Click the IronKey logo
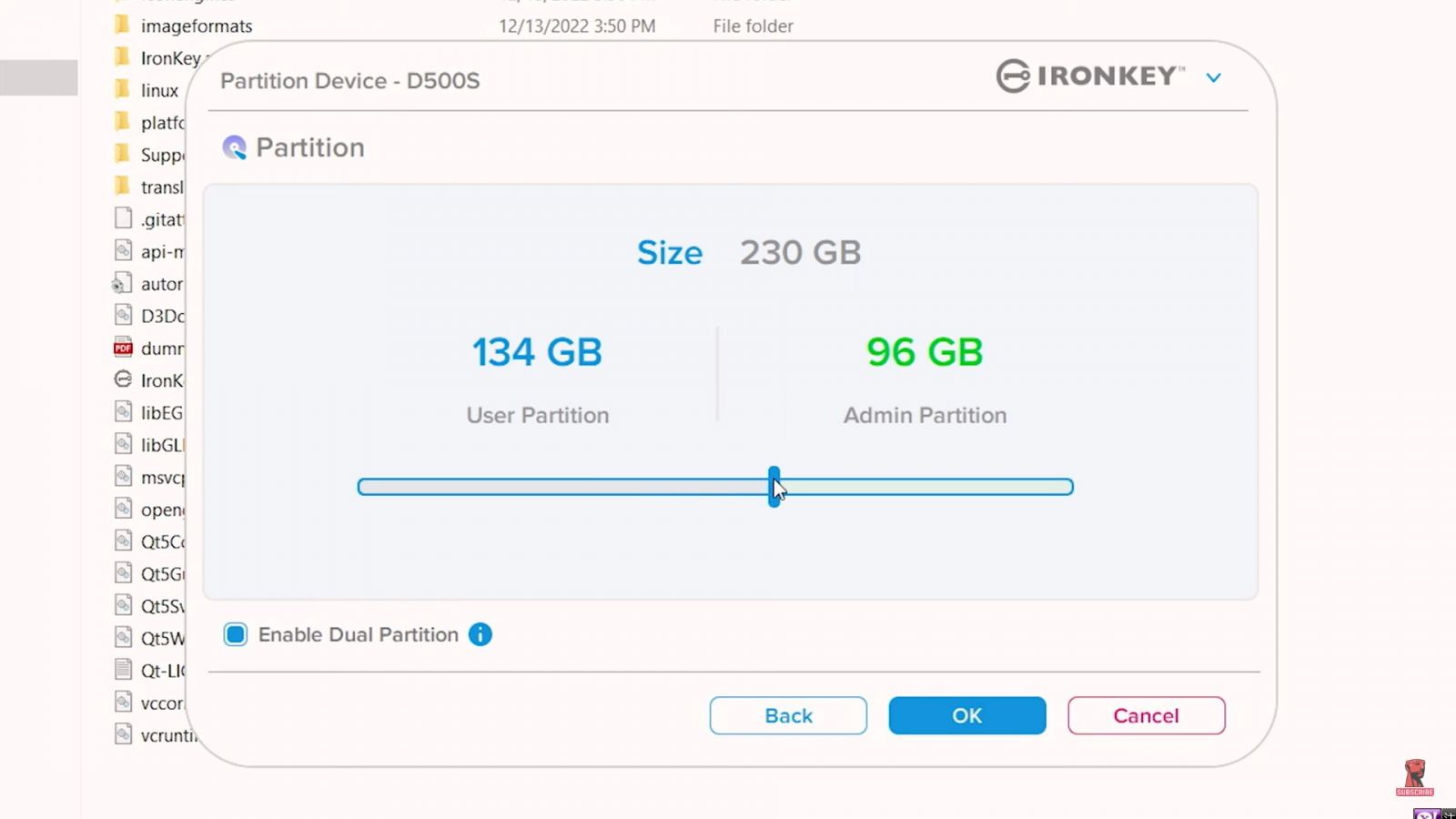Viewport: 1456px width, 819px height. pos(1090,76)
